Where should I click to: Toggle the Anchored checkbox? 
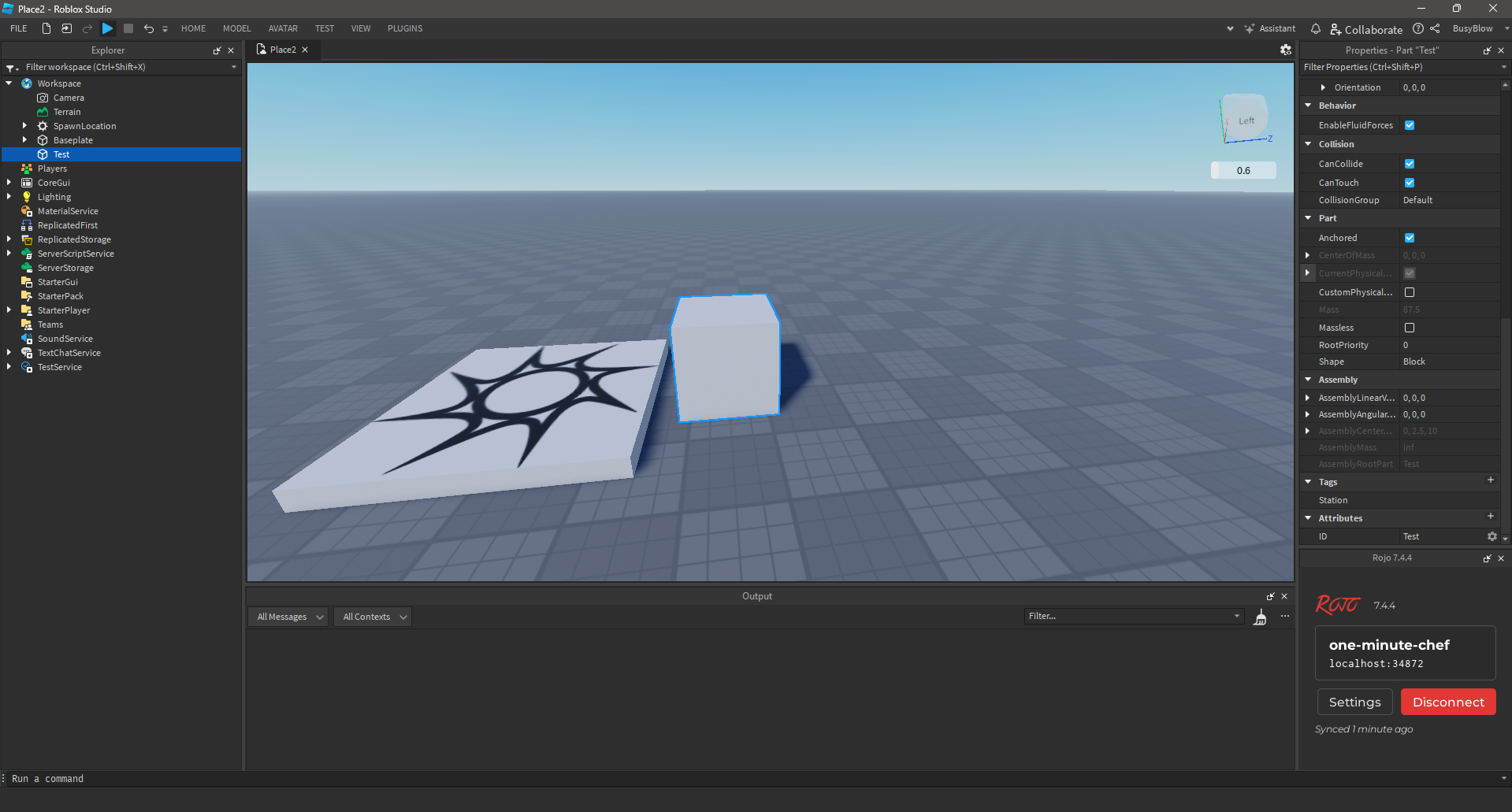1410,238
